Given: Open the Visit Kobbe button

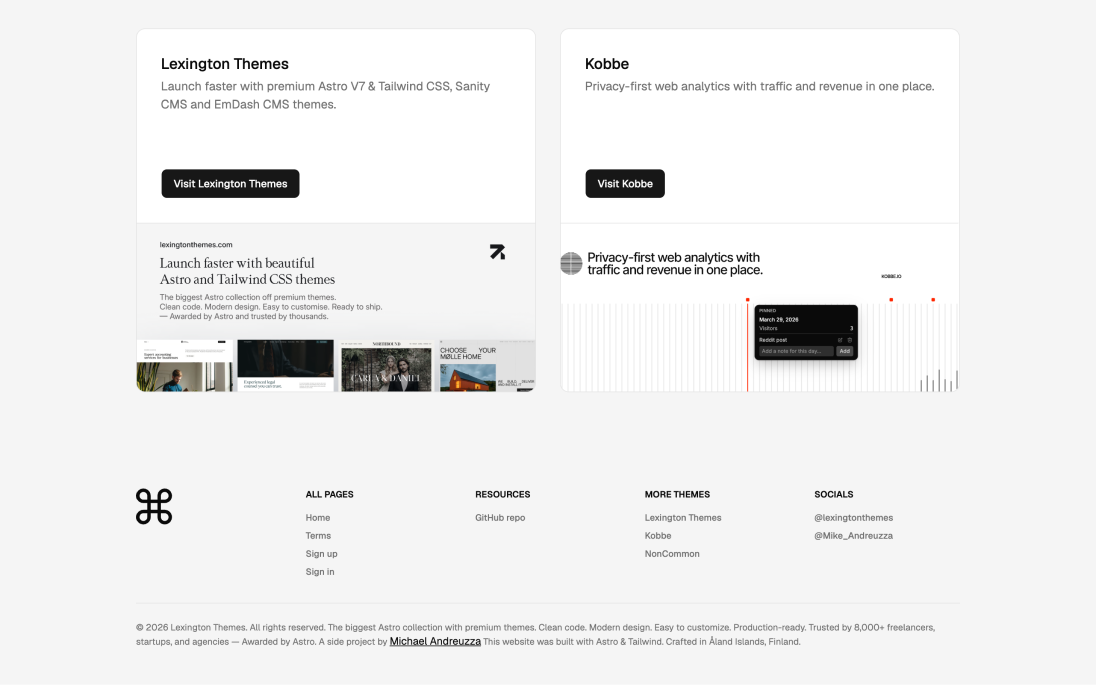Looking at the screenshot, I should tap(625, 184).
